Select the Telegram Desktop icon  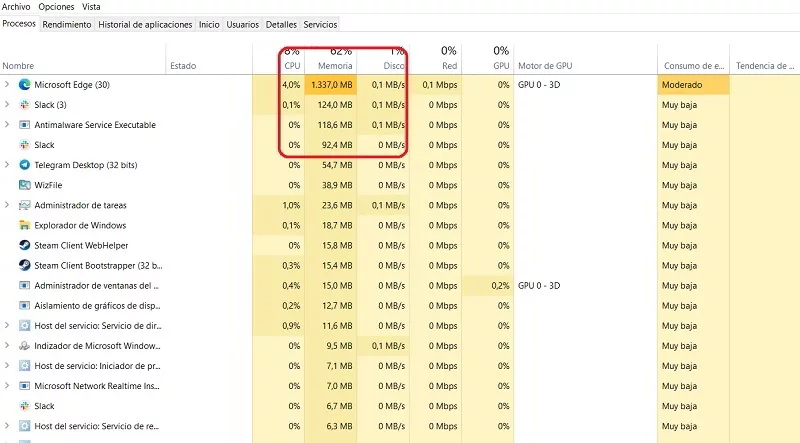click(x=25, y=165)
